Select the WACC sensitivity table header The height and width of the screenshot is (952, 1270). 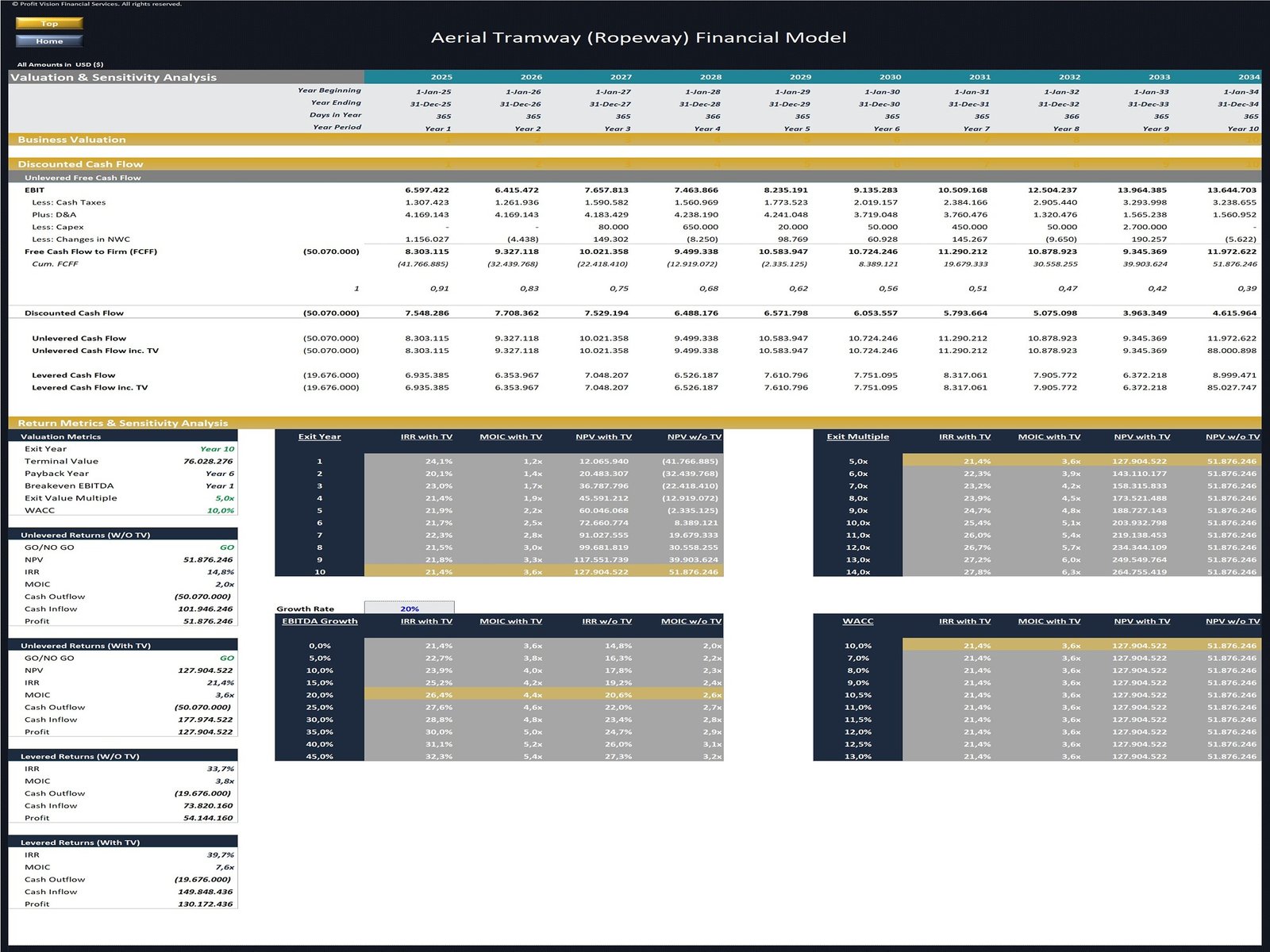856,621
